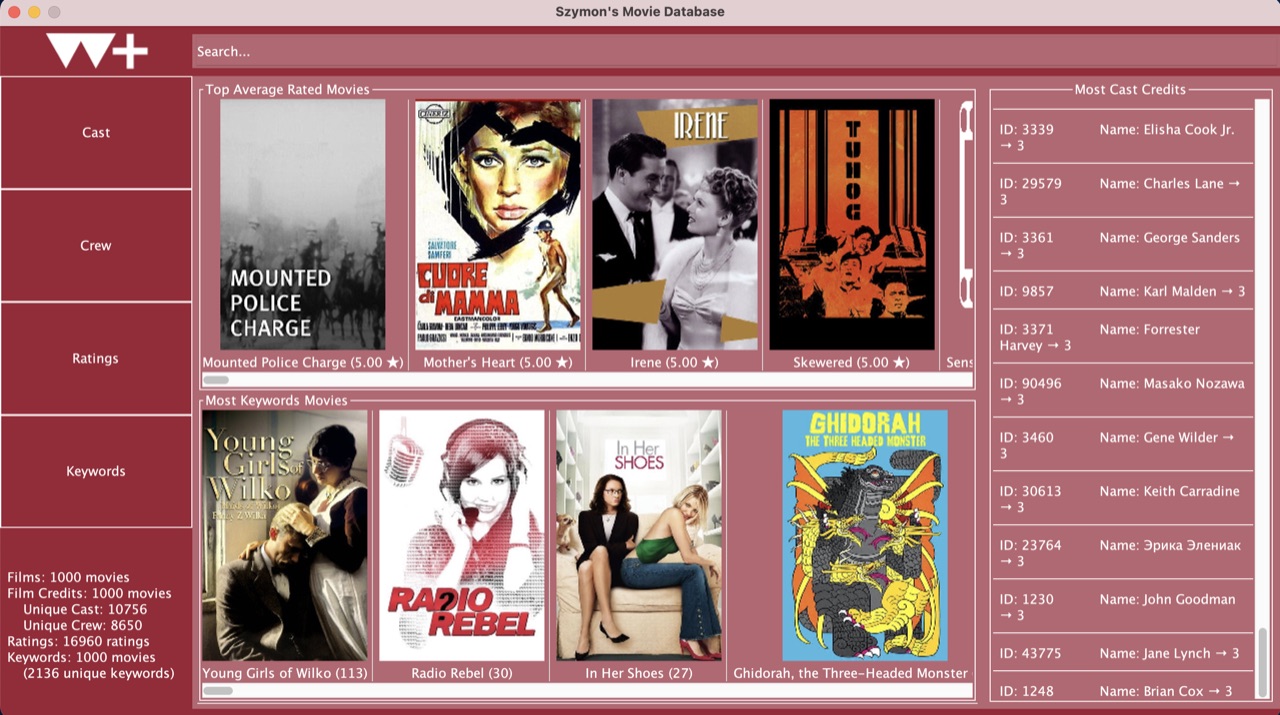Image resolution: width=1280 pixels, height=715 pixels.
Task: Select the In Her Shoes poster
Action: pyautogui.click(x=639, y=535)
